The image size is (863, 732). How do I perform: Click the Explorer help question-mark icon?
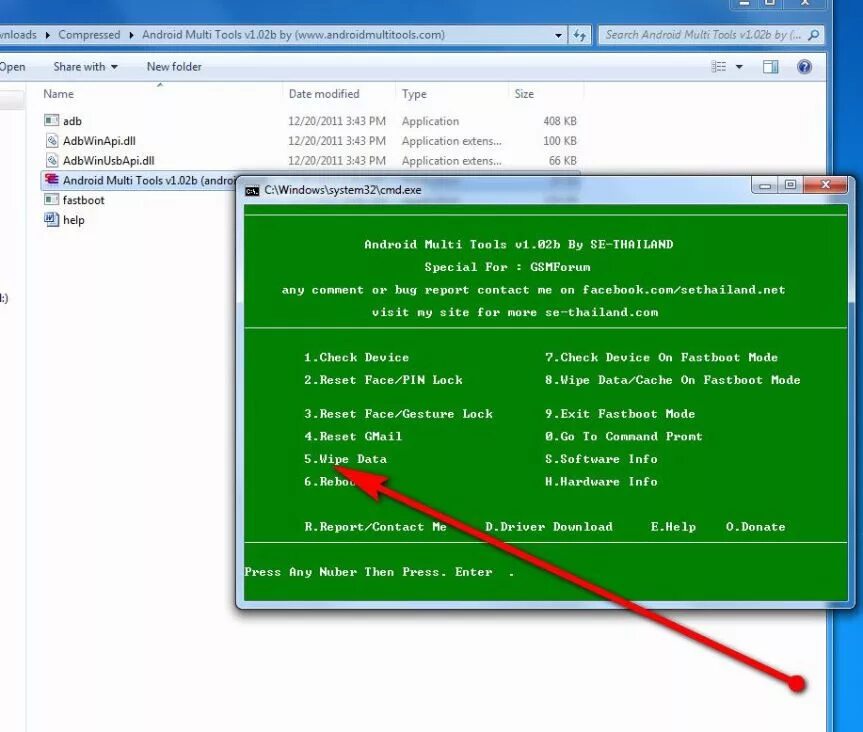point(804,67)
